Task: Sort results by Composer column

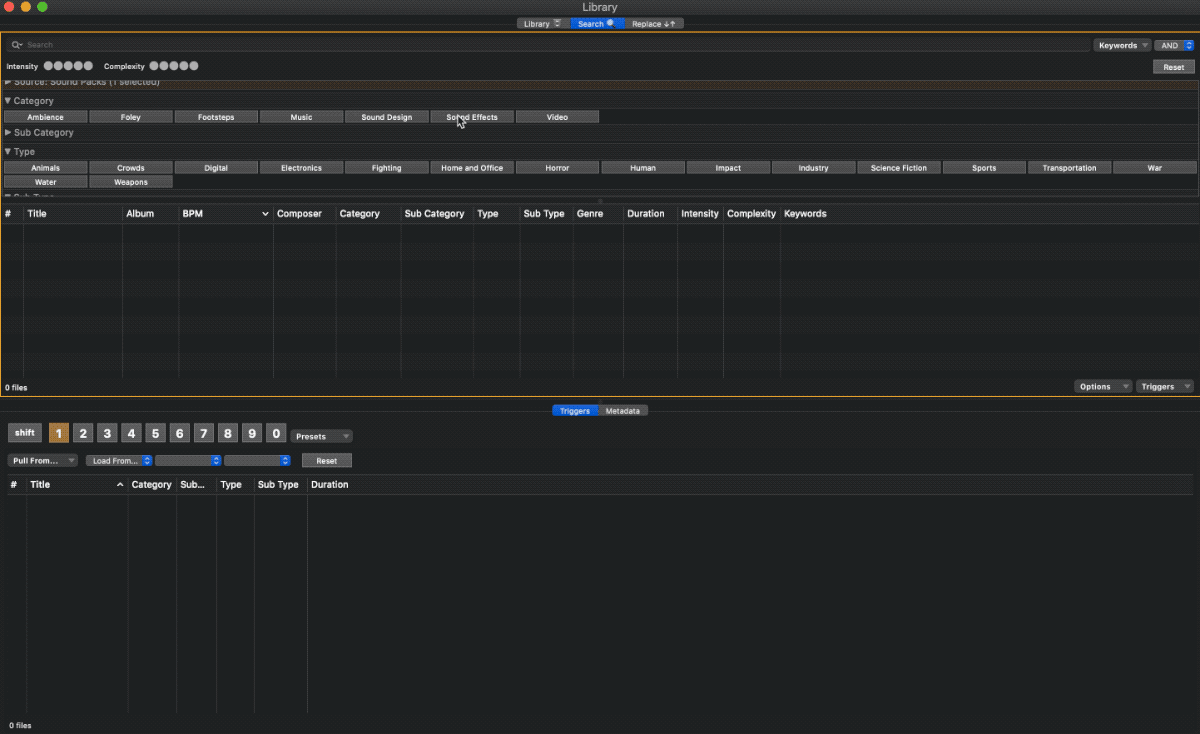Action: pyautogui.click(x=304, y=214)
